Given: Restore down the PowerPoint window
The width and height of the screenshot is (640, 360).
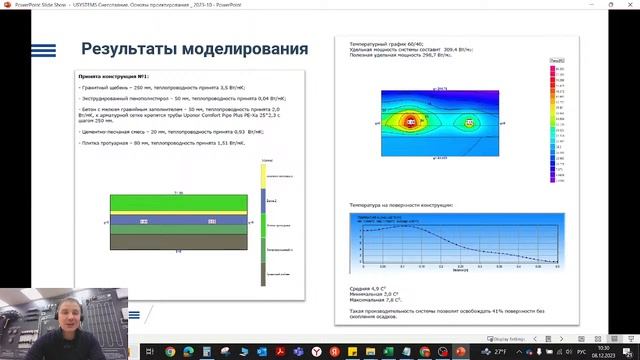Looking at the screenshot, I should tap(611, 4).
